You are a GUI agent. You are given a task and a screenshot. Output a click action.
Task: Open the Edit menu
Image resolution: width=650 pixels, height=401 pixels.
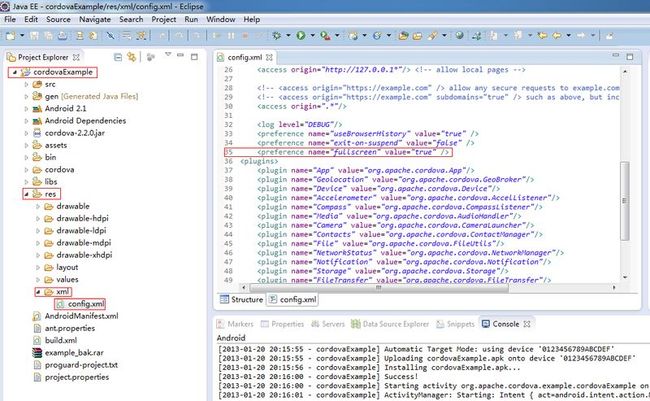[x=31, y=19]
